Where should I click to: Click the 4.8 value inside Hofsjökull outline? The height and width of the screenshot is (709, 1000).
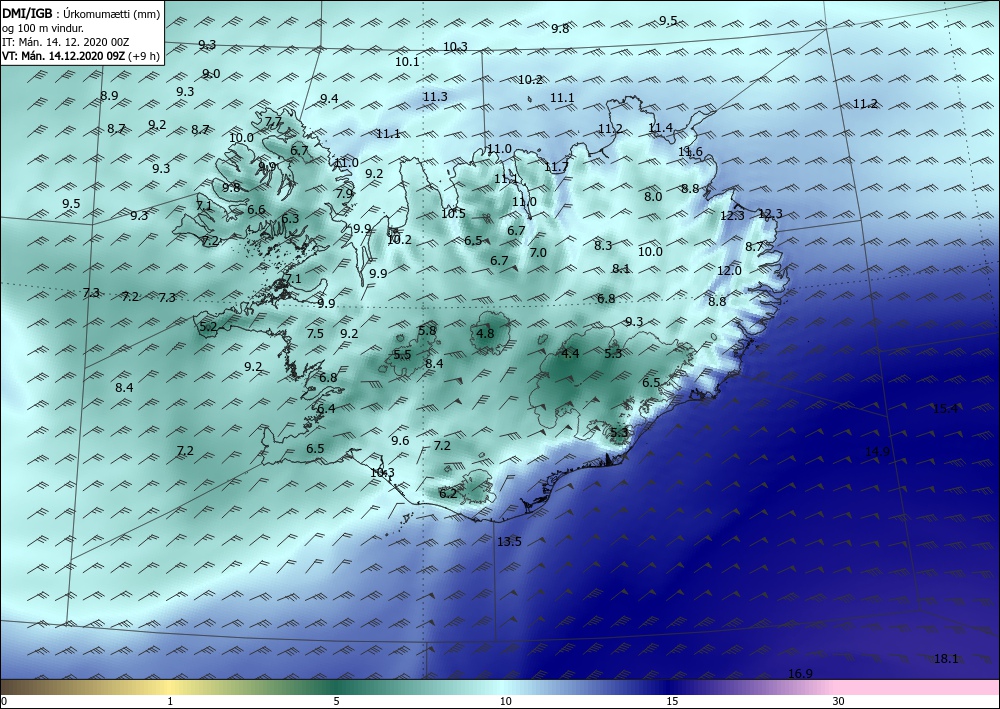(485, 333)
